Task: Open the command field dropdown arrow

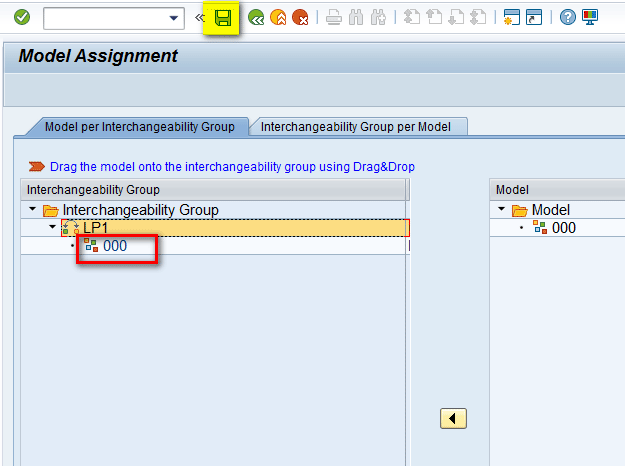Action: [x=176, y=18]
